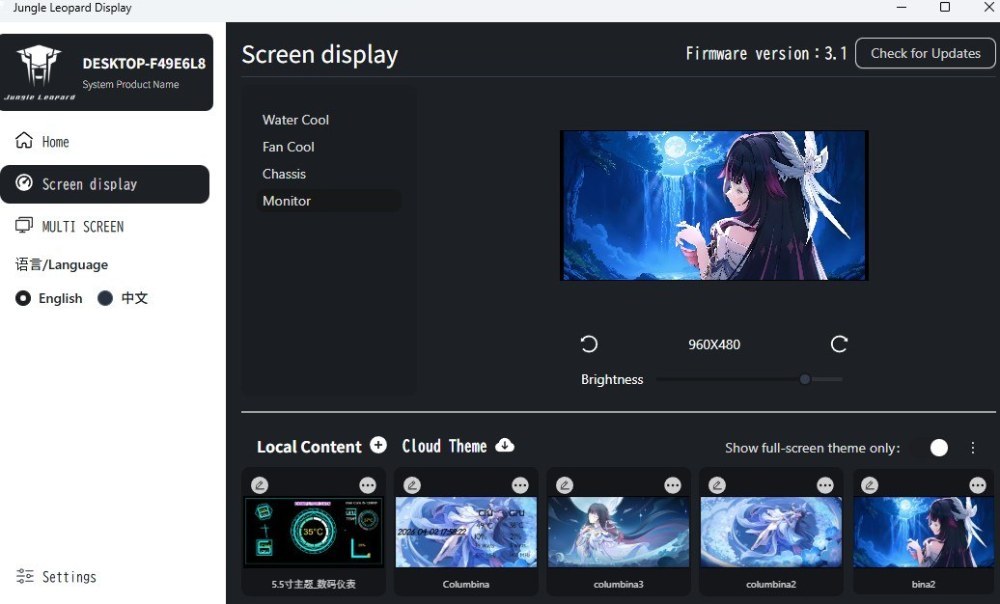Select the columbina2 theme thumbnail
The height and width of the screenshot is (604, 1000).
pyautogui.click(x=771, y=532)
